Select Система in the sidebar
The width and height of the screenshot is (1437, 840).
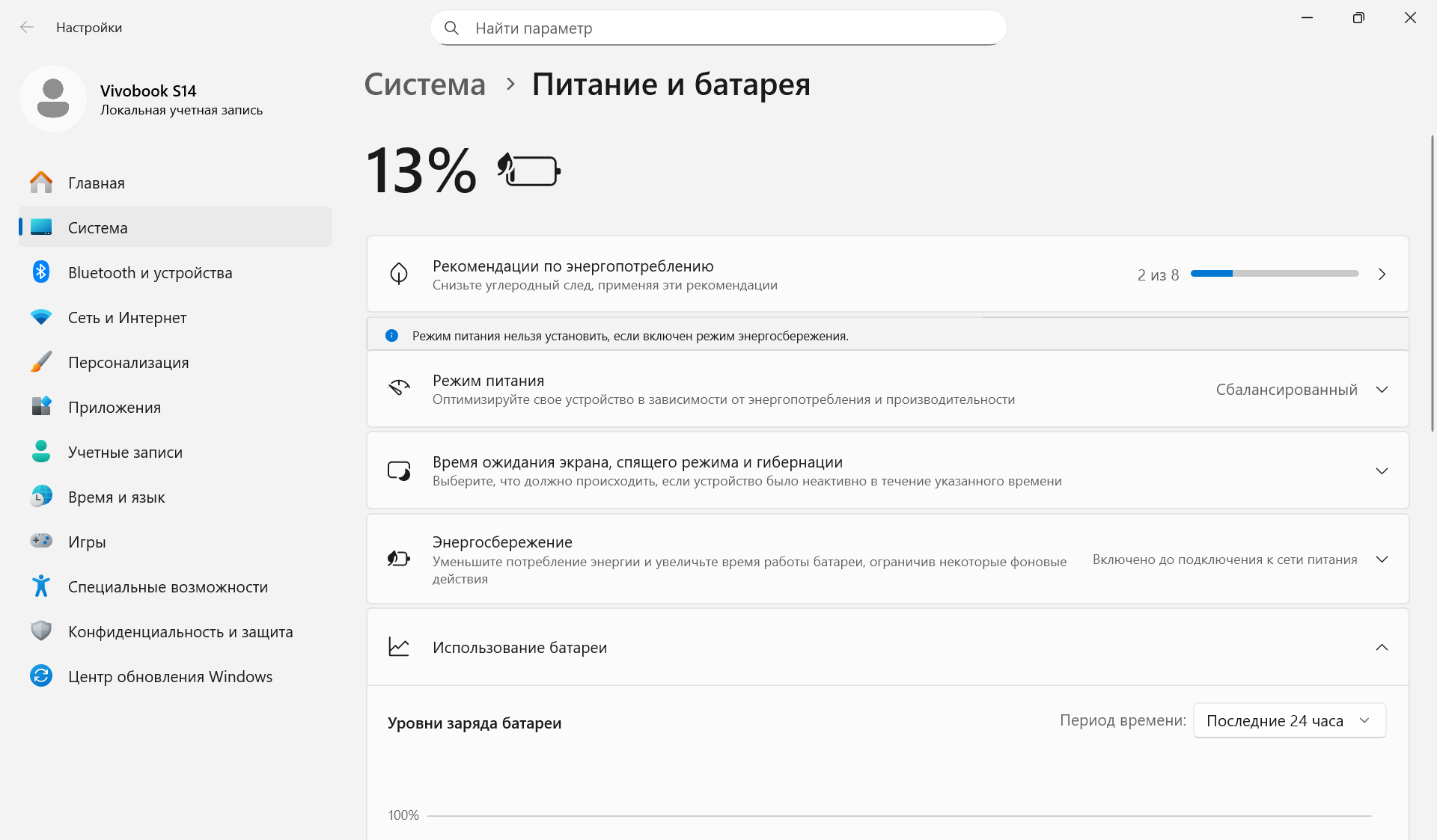(175, 227)
